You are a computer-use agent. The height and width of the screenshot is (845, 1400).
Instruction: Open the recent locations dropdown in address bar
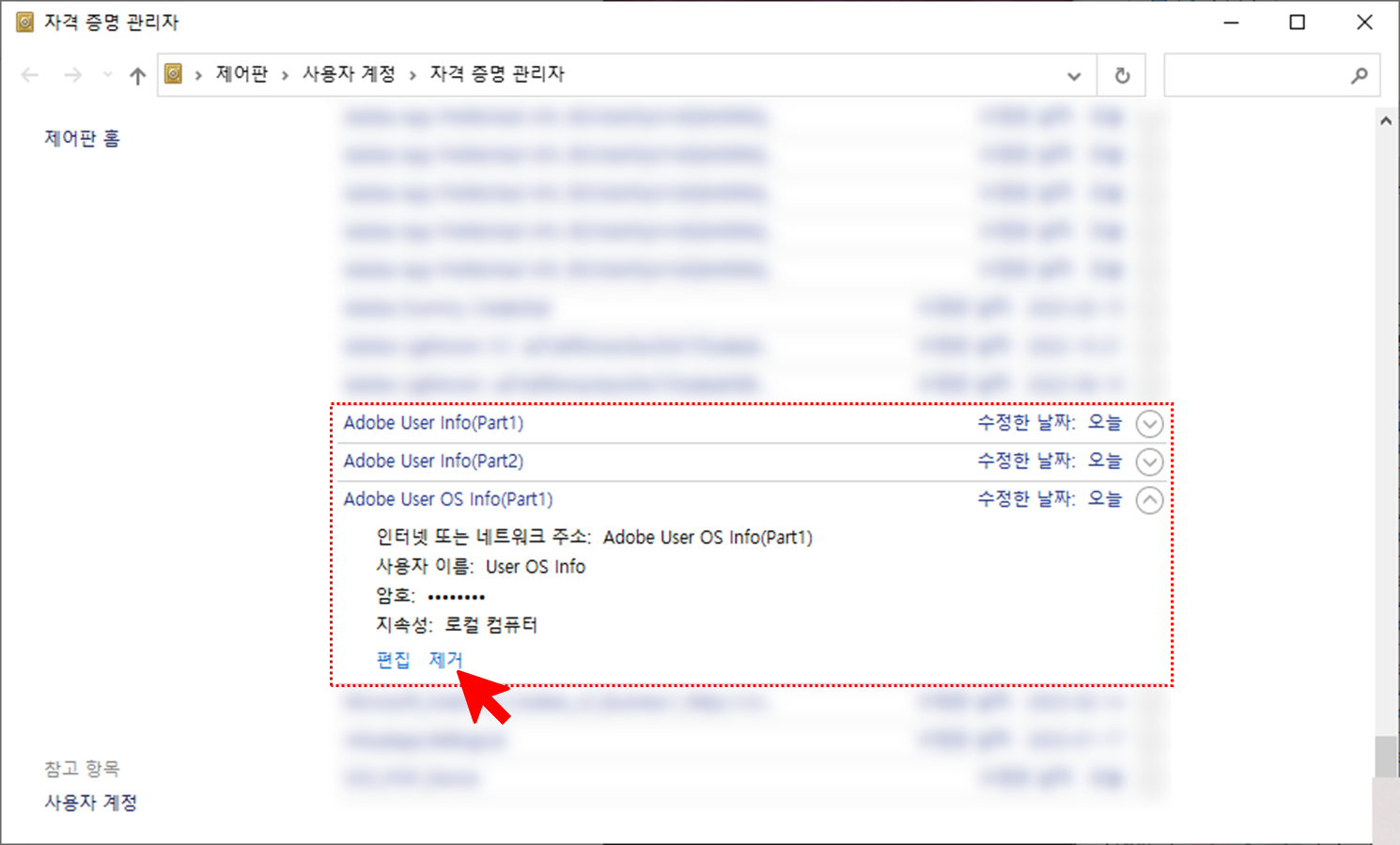click(1074, 76)
